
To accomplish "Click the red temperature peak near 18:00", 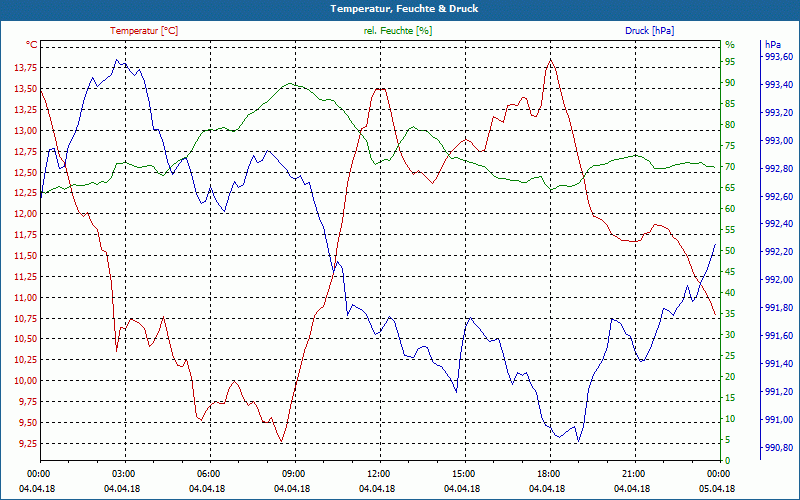I will [550, 60].
